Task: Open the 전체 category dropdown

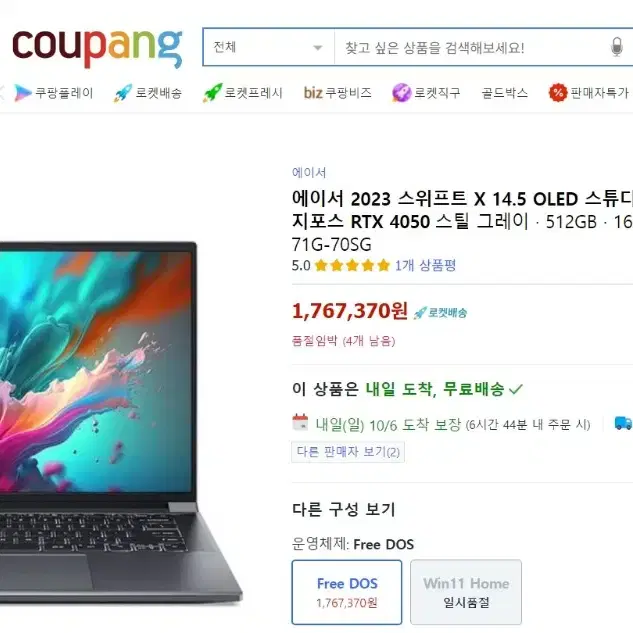Action: point(268,47)
